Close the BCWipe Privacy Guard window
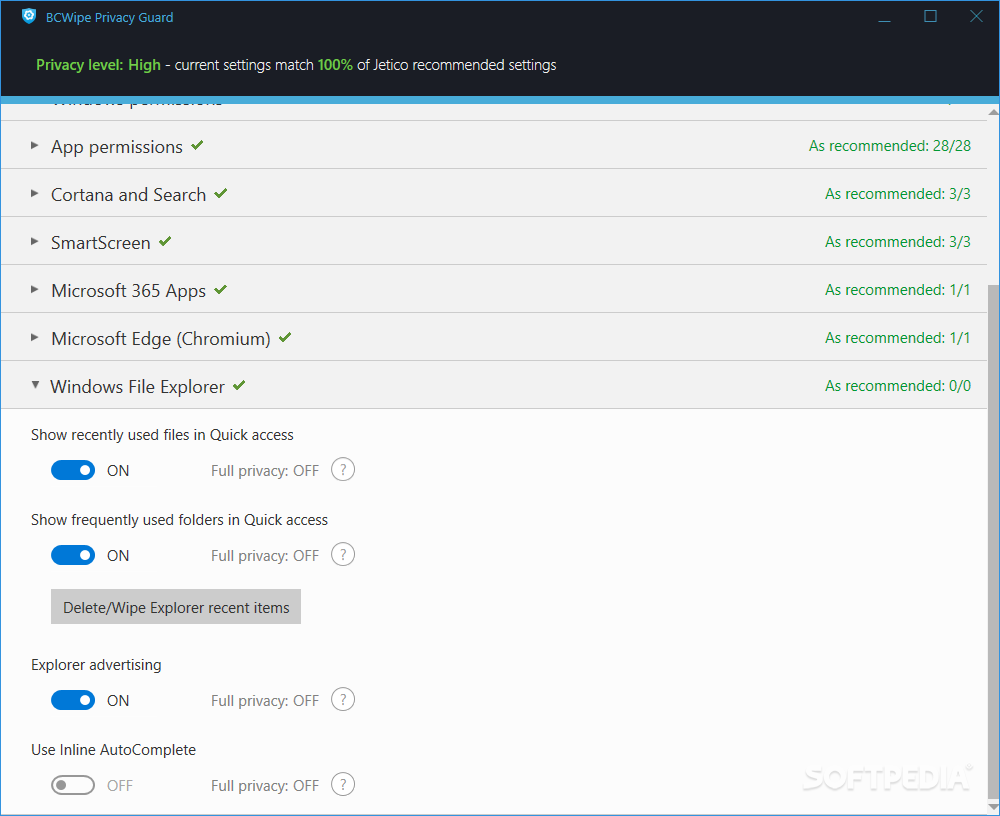 tap(976, 16)
